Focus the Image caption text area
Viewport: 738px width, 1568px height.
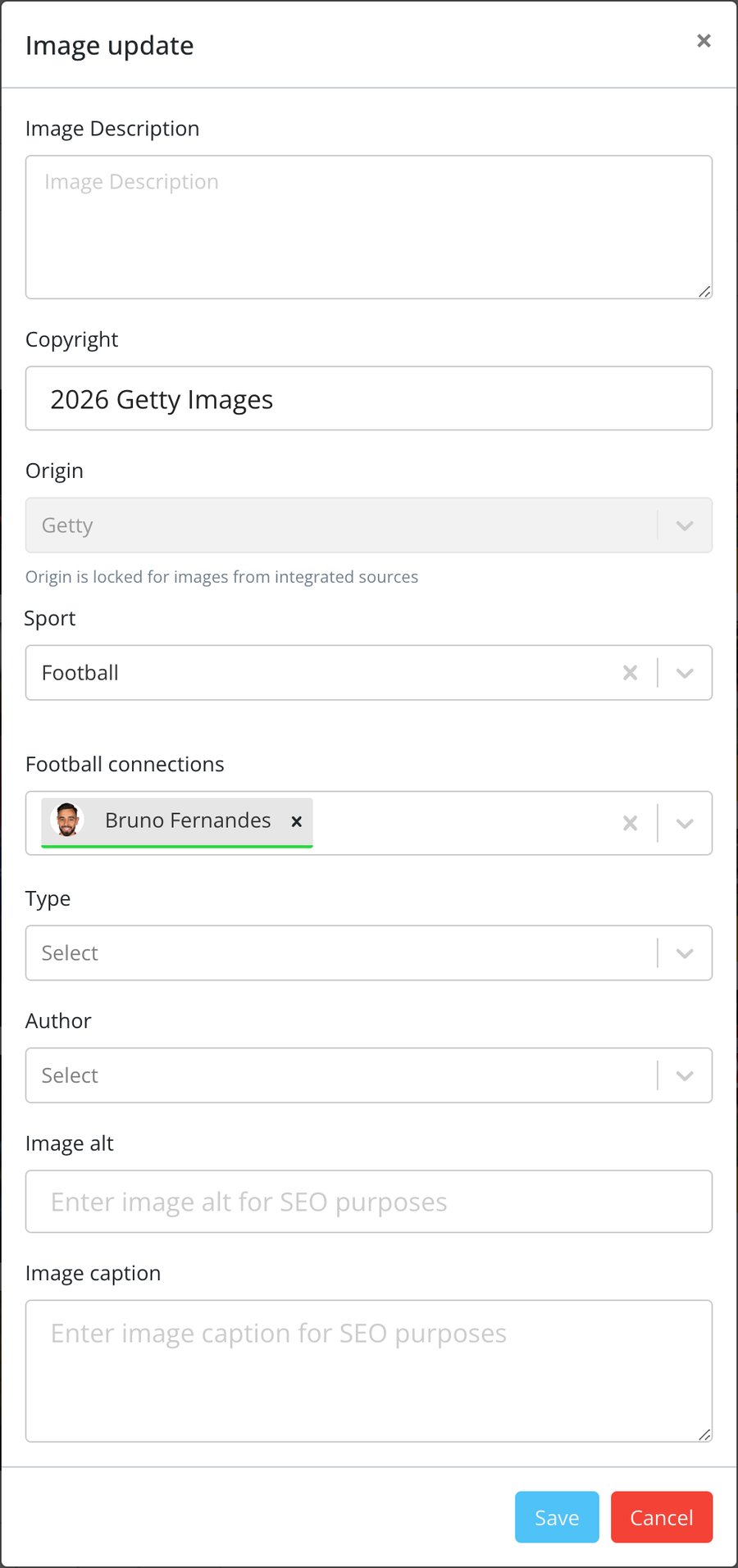click(369, 1371)
